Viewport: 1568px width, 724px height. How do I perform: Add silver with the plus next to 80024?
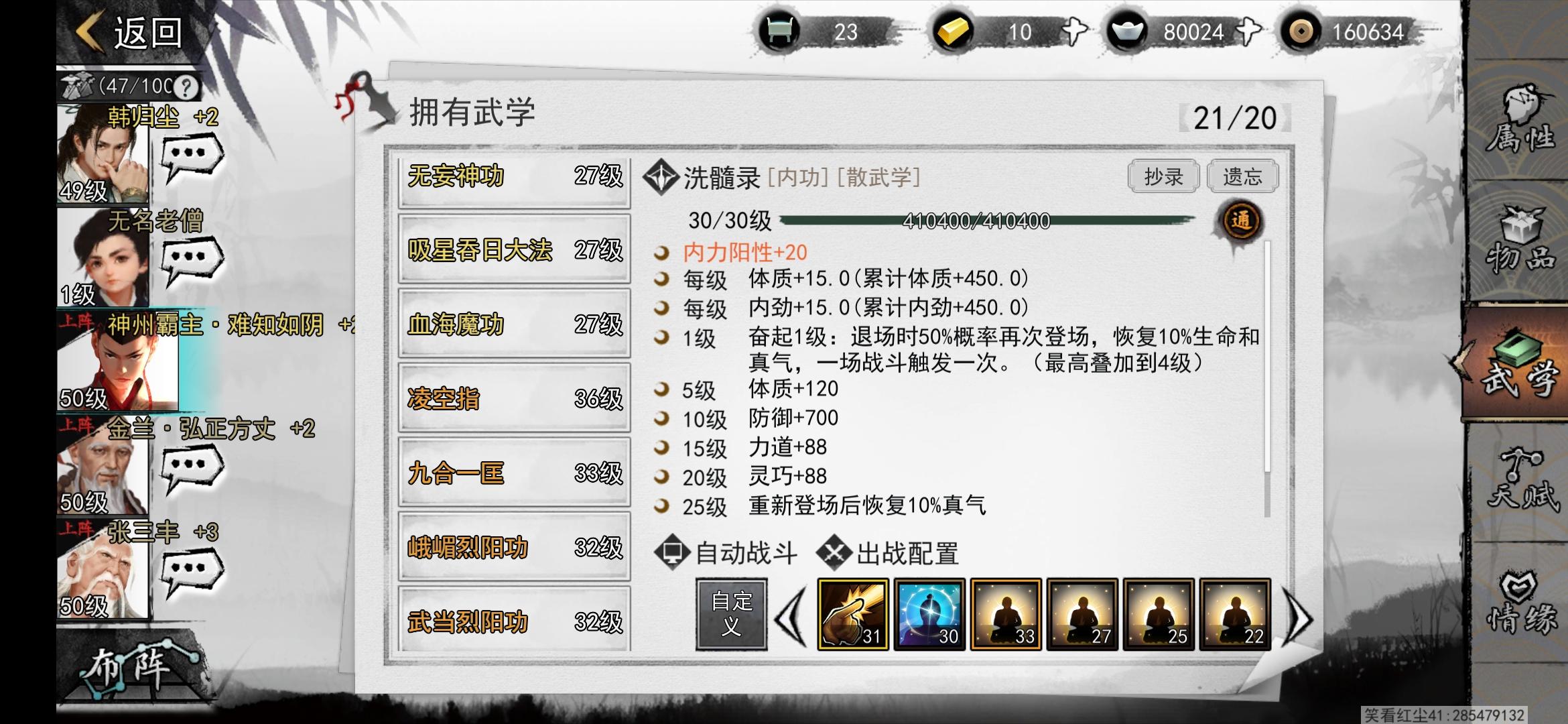pyautogui.click(x=1248, y=32)
